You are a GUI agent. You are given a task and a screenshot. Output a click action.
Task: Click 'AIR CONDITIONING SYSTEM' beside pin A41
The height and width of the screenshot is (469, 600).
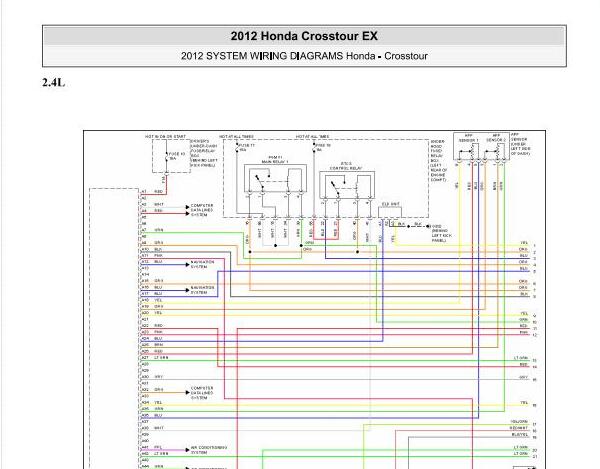[x=209, y=450]
